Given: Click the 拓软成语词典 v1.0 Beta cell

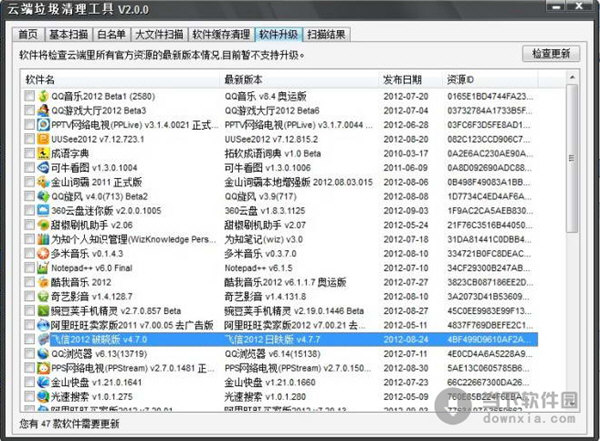Looking at the screenshot, I should click(x=272, y=154).
